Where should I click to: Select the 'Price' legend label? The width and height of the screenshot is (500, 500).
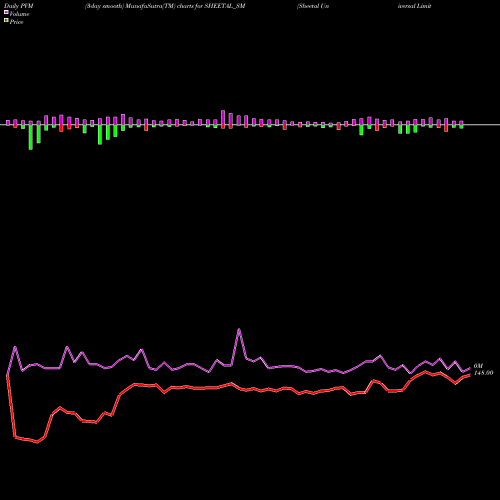coord(16,22)
